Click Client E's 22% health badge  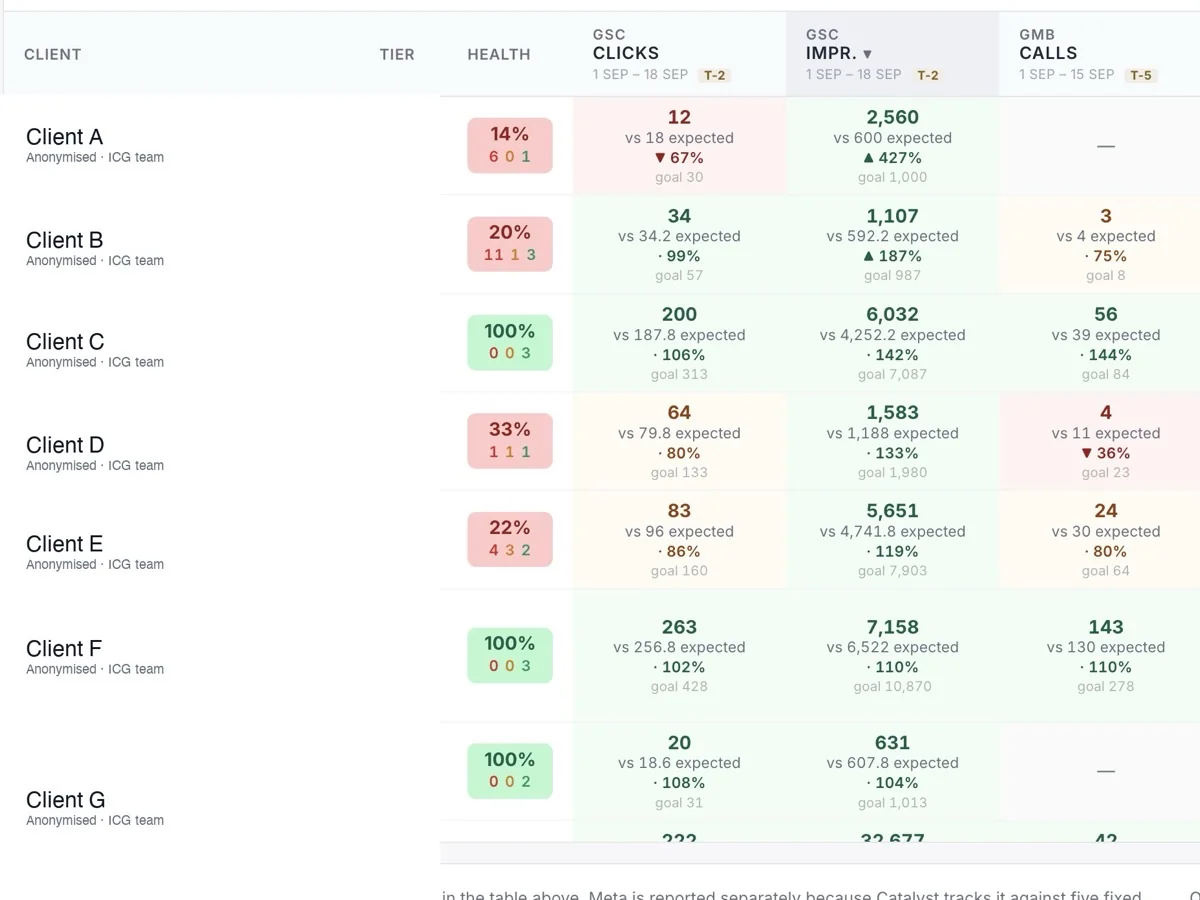click(510, 539)
